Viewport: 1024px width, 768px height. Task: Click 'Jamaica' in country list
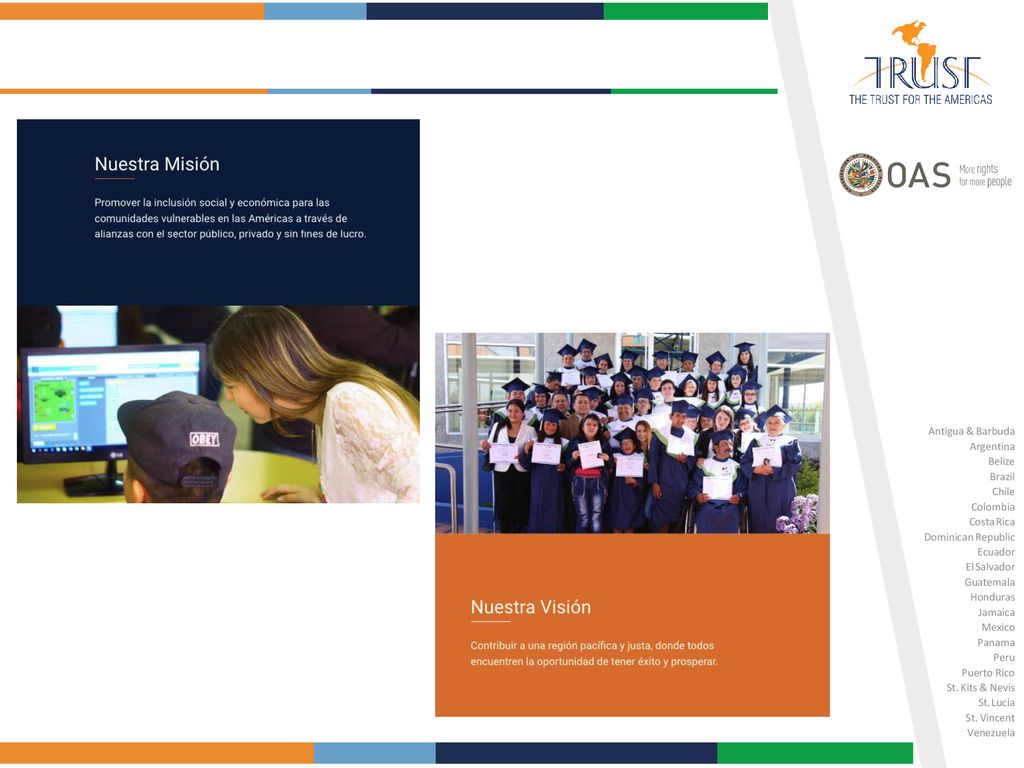996,612
